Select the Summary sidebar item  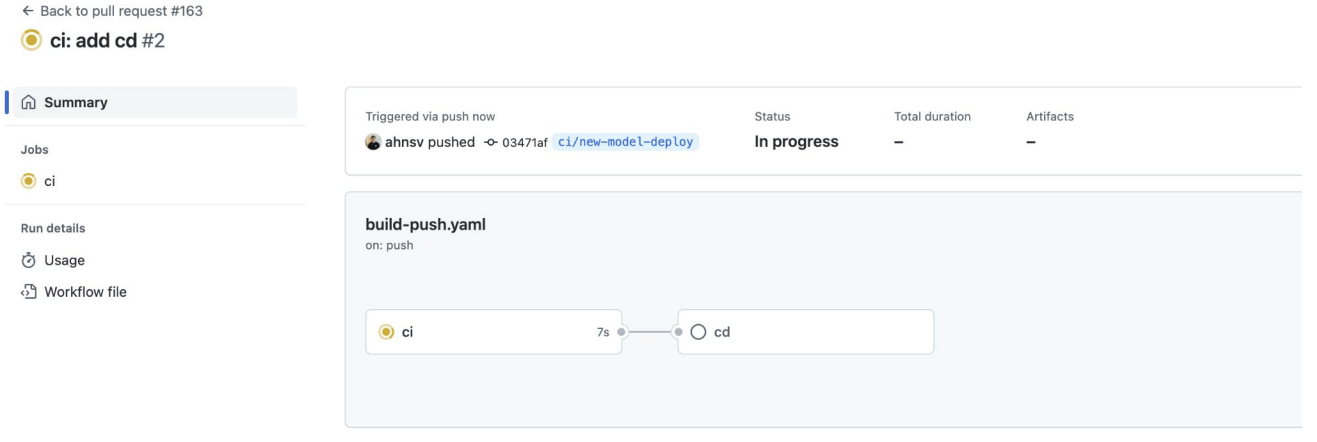pyautogui.click(x=153, y=102)
